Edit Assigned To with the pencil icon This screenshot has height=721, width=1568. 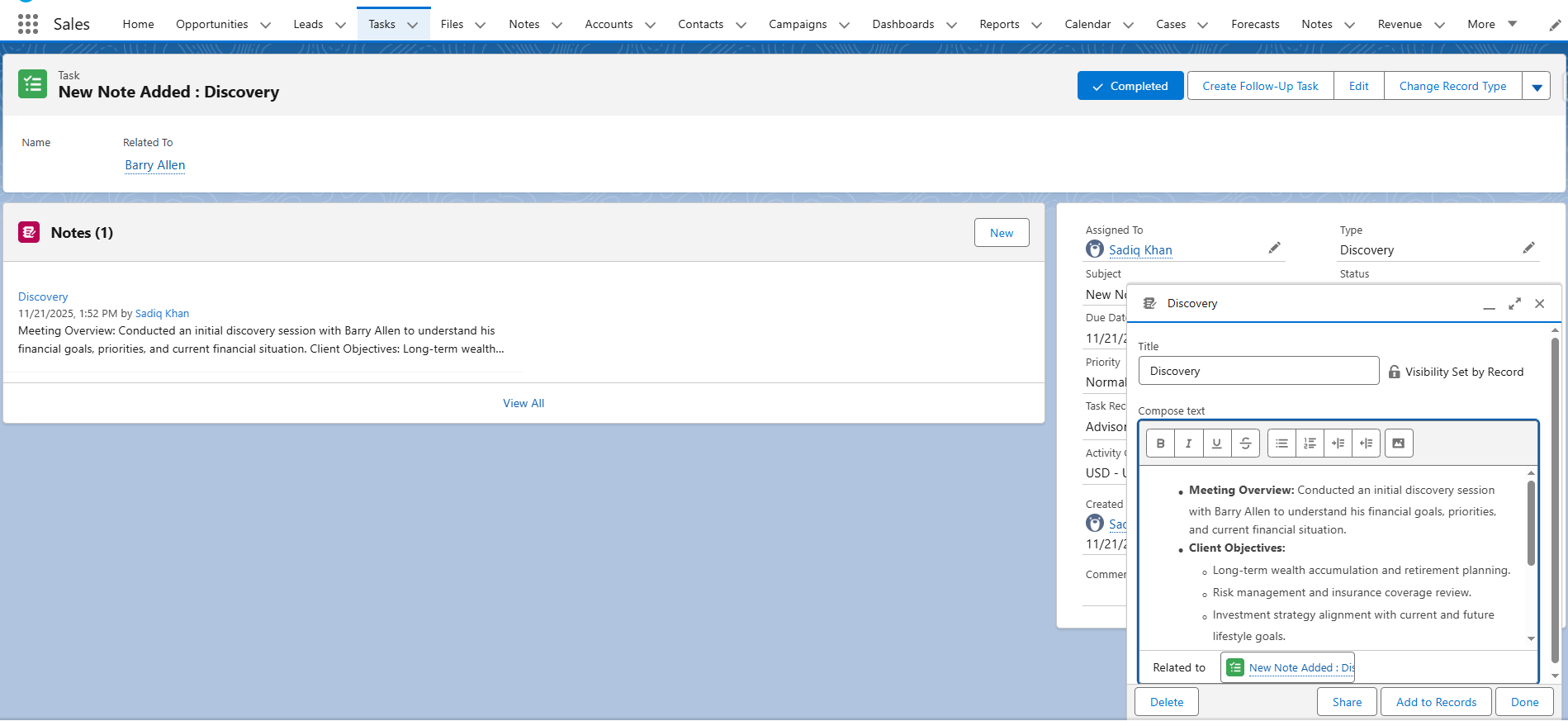[x=1274, y=248]
